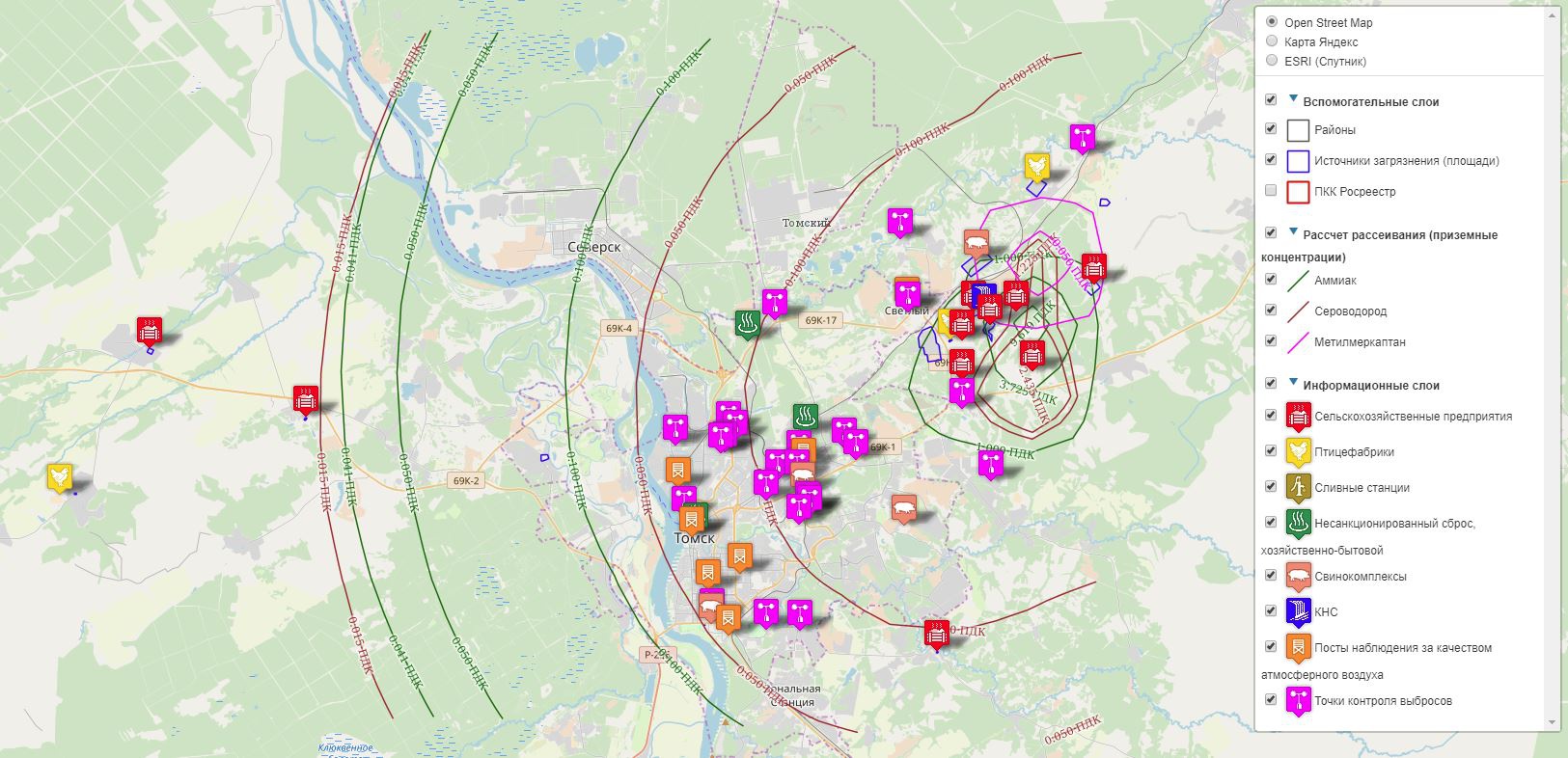Click the Птицефабрики legend chicken icon
The image size is (1568, 758).
click(1299, 453)
